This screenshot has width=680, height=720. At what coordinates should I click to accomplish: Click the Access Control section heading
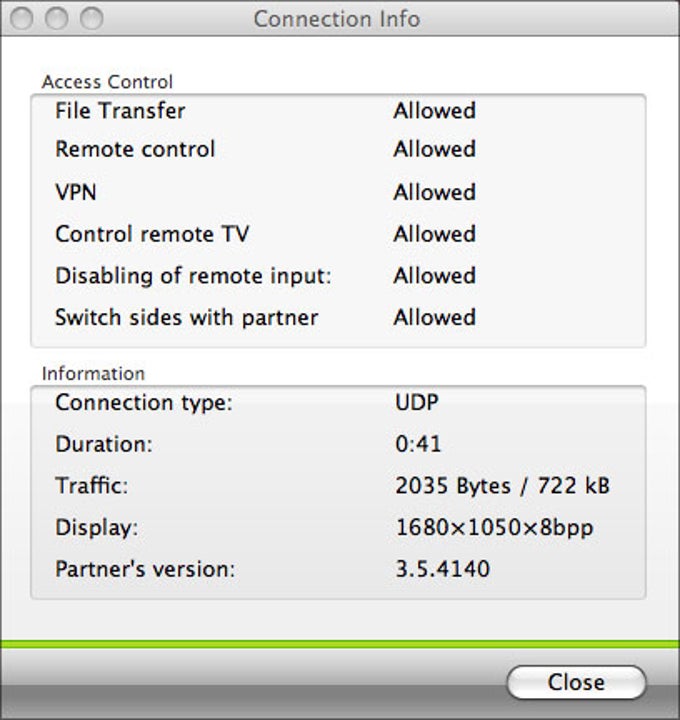click(107, 82)
